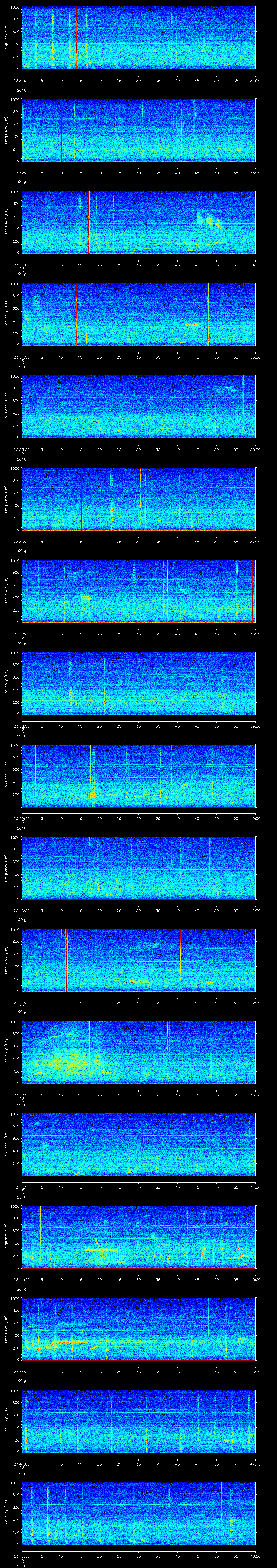Select the spectrogram starting at 23:36:00
This screenshot has width=277, height=1568.
pos(139,499)
